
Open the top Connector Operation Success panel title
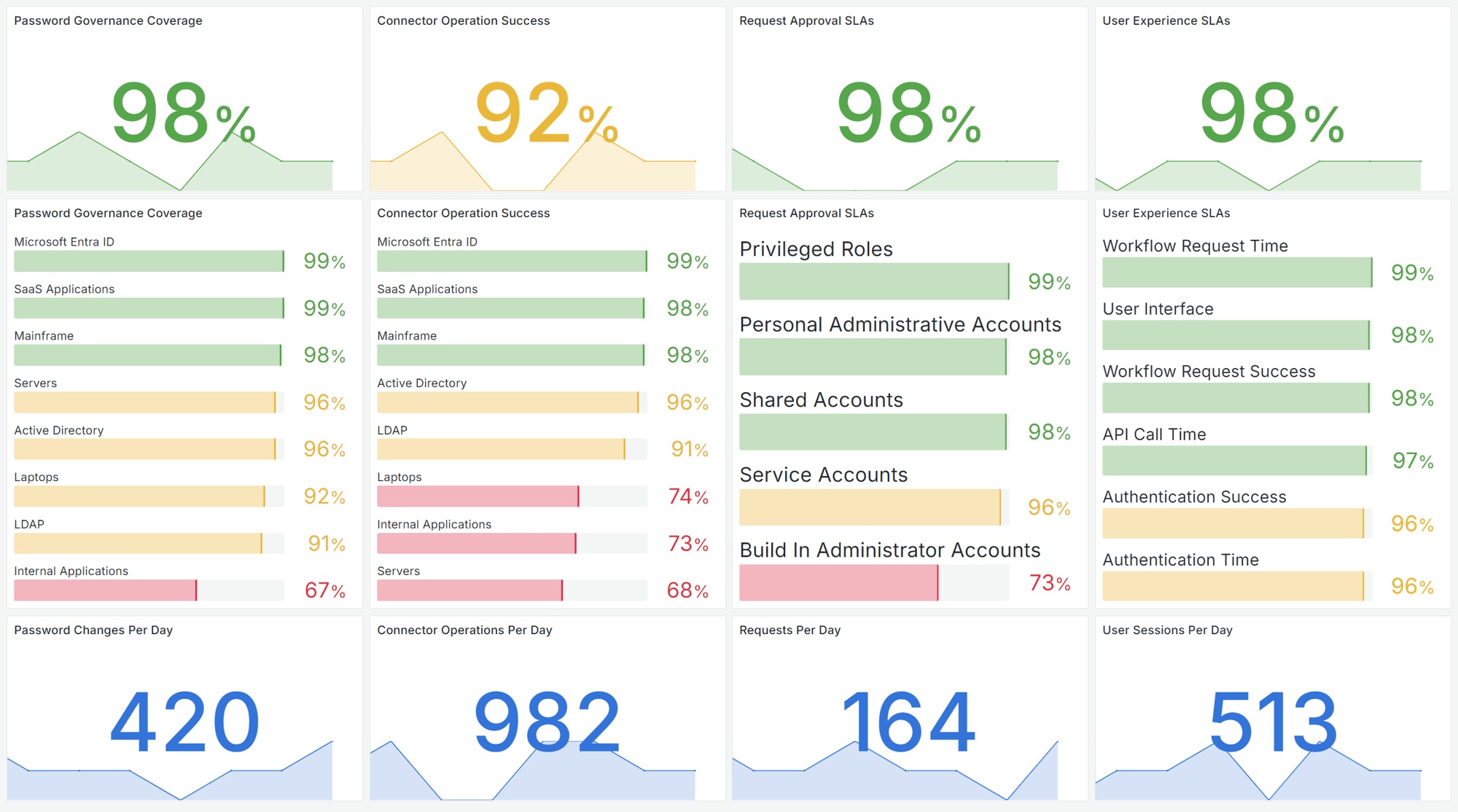(463, 20)
